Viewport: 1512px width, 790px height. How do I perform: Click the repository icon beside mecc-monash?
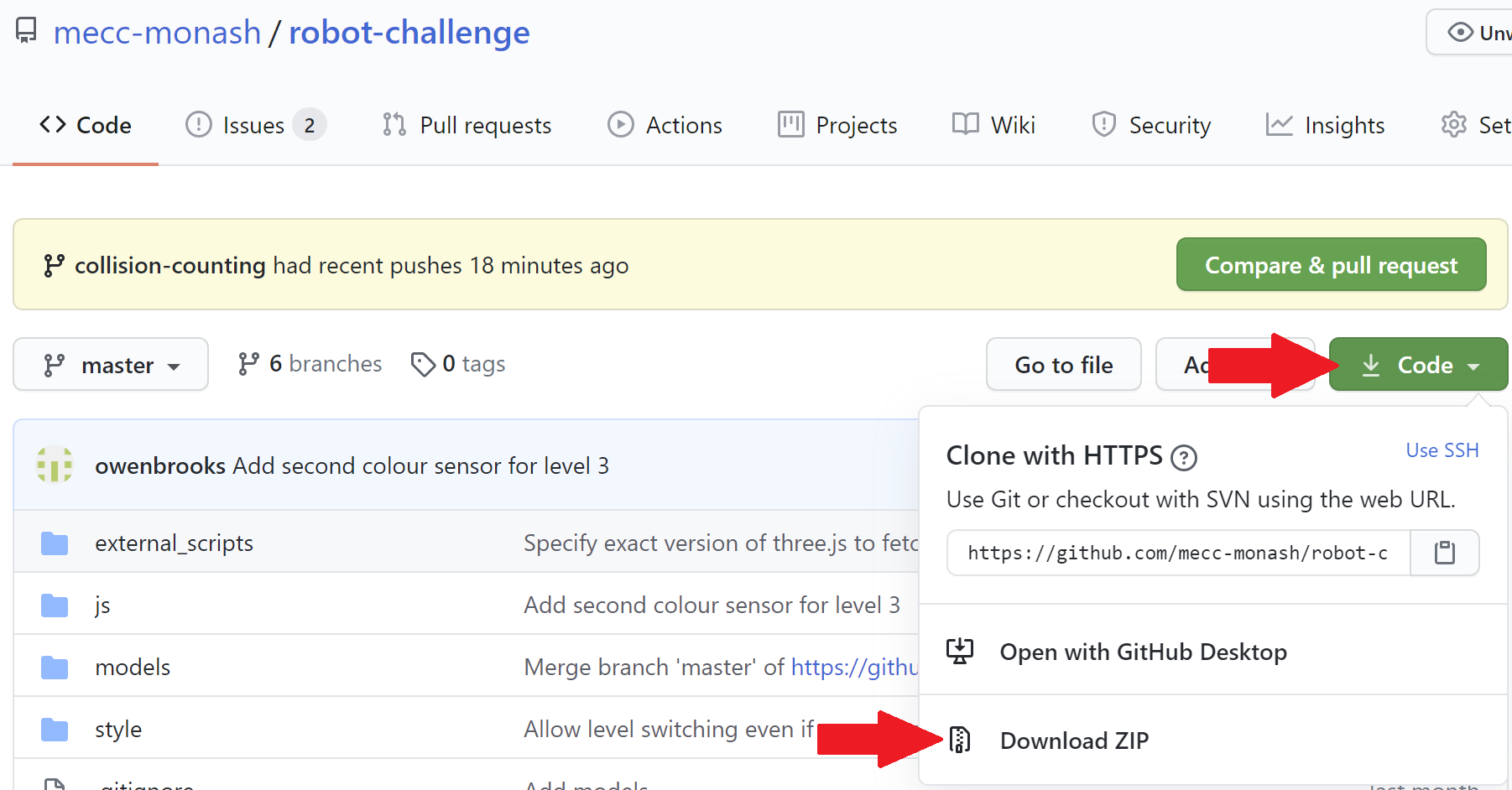(x=26, y=31)
